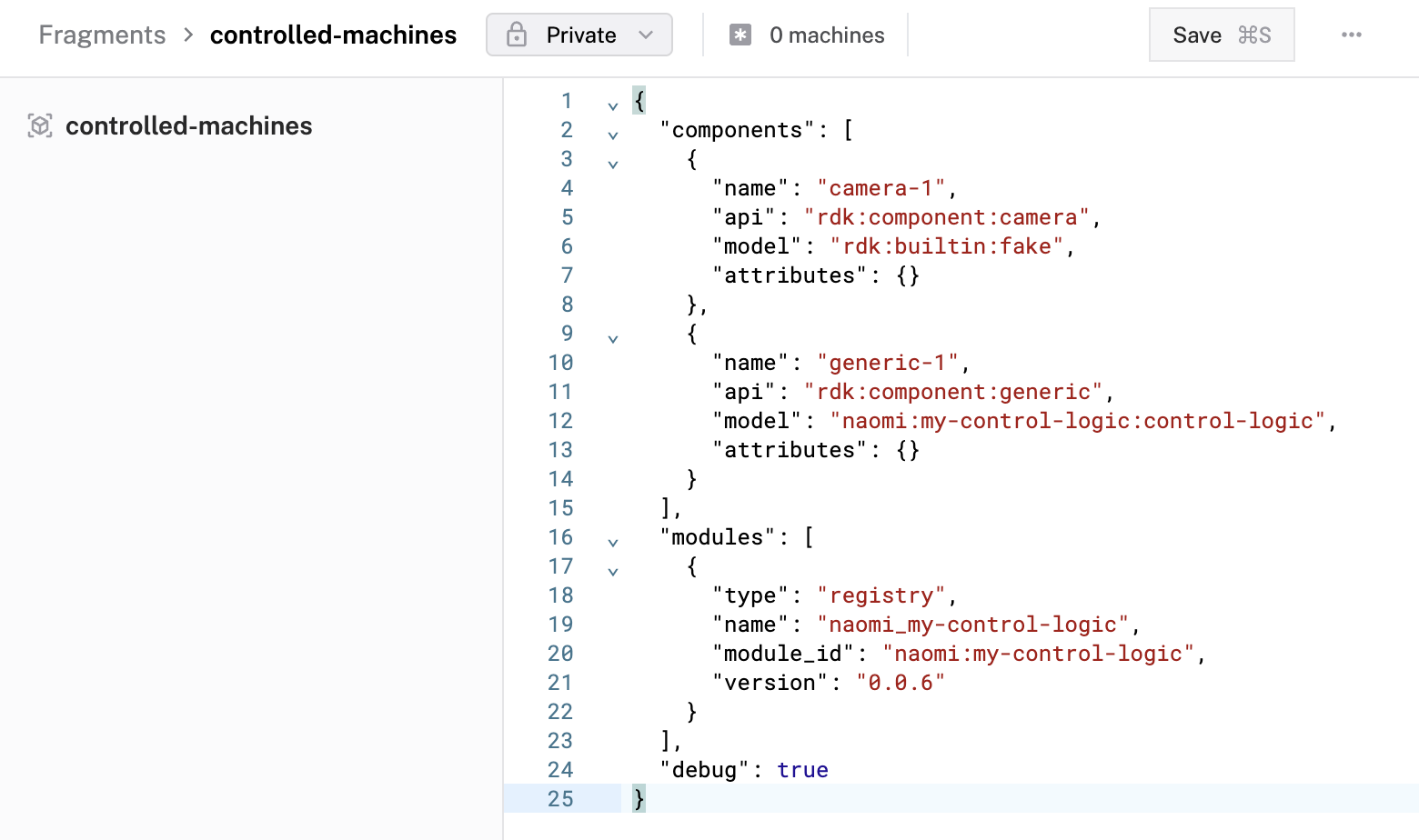Screen dimensions: 1419x840
Task: Click the "generic-1" name value
Action: click(x=888, y=363)
